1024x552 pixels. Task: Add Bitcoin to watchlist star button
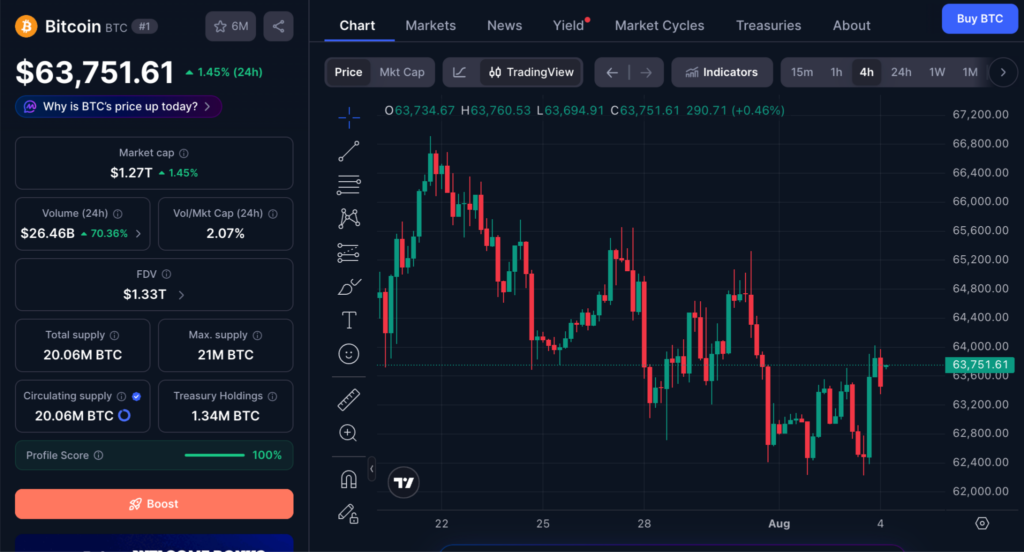click(x=231, y=26)
